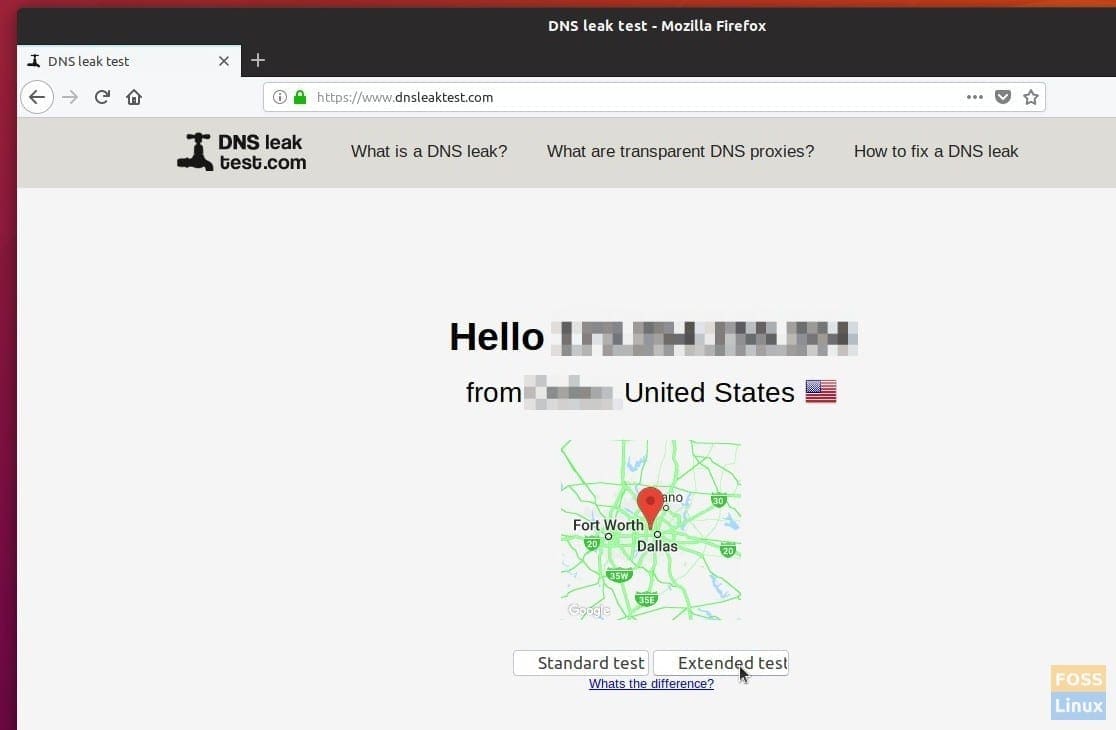Open "What are transparent DNS proxies?" link
The height and width of the screenshot is (730, 1116).
[680, 152]
